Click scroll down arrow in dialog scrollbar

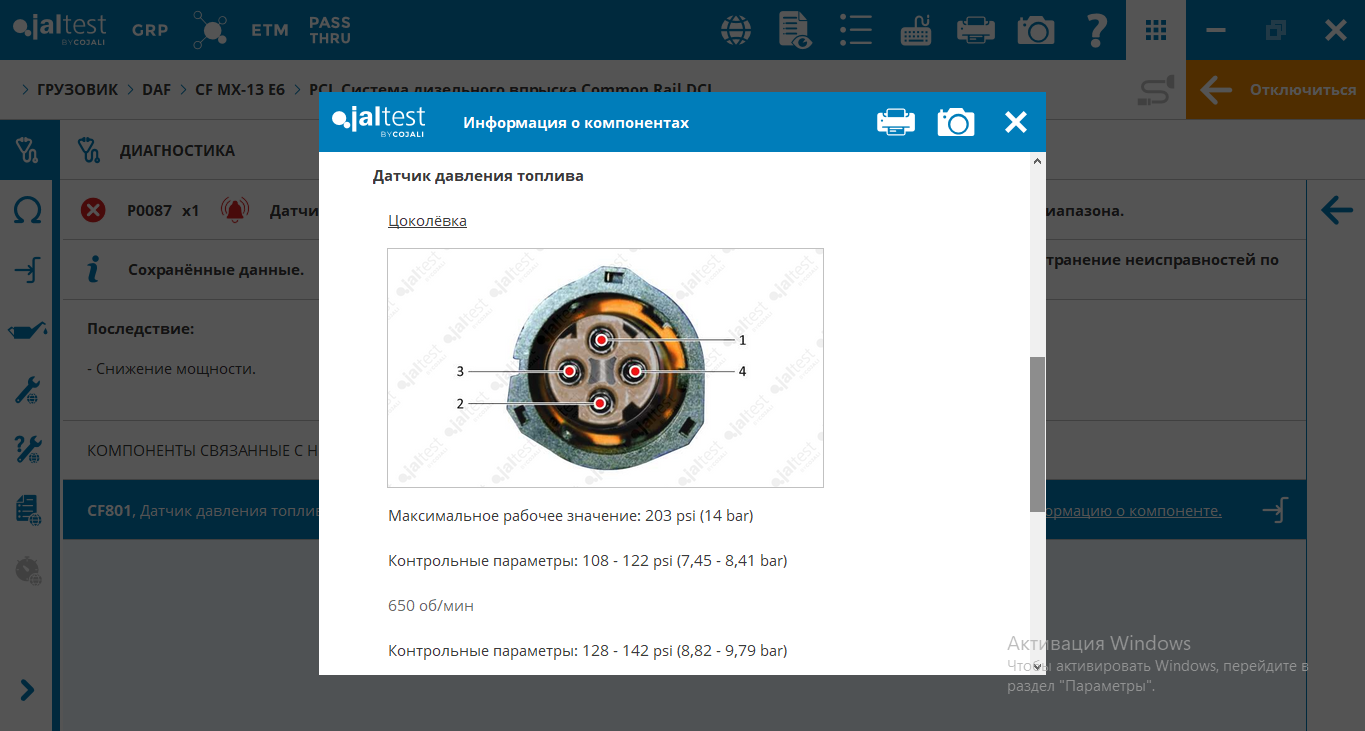tap(1037, 666)
